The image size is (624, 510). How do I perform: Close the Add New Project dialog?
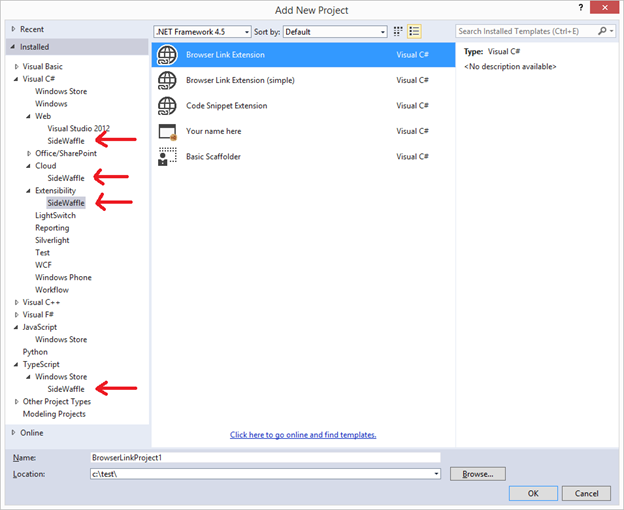604,8
